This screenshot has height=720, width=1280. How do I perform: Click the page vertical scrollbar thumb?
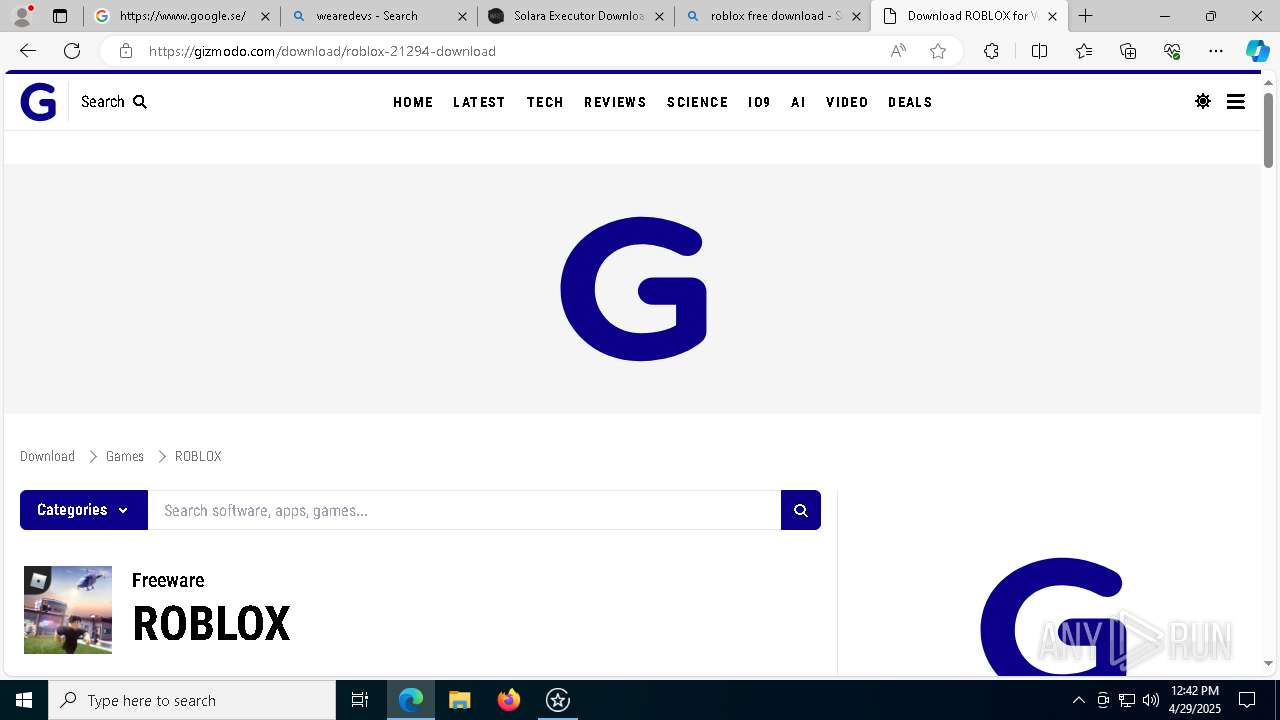[1268, 130]
